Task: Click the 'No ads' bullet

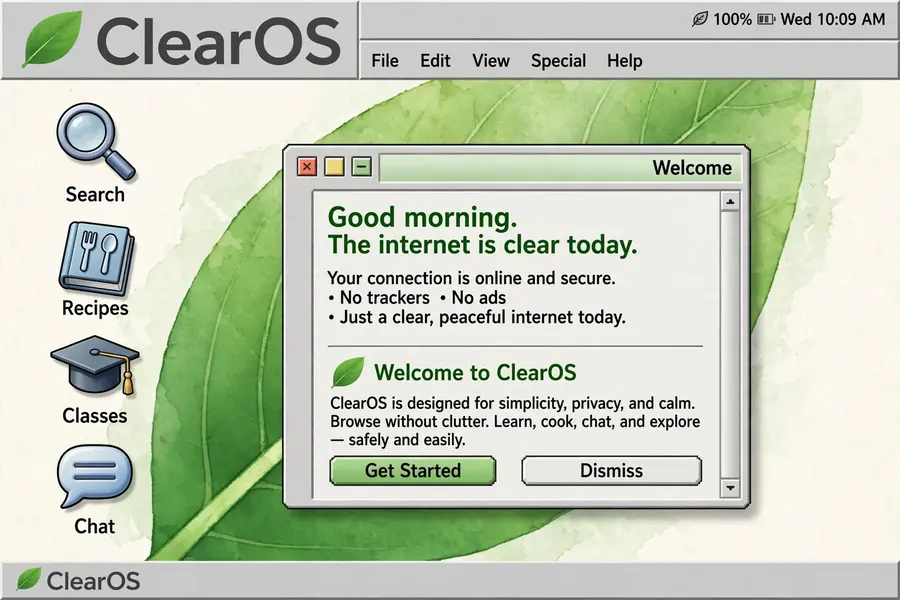Action: pos(473,297)
